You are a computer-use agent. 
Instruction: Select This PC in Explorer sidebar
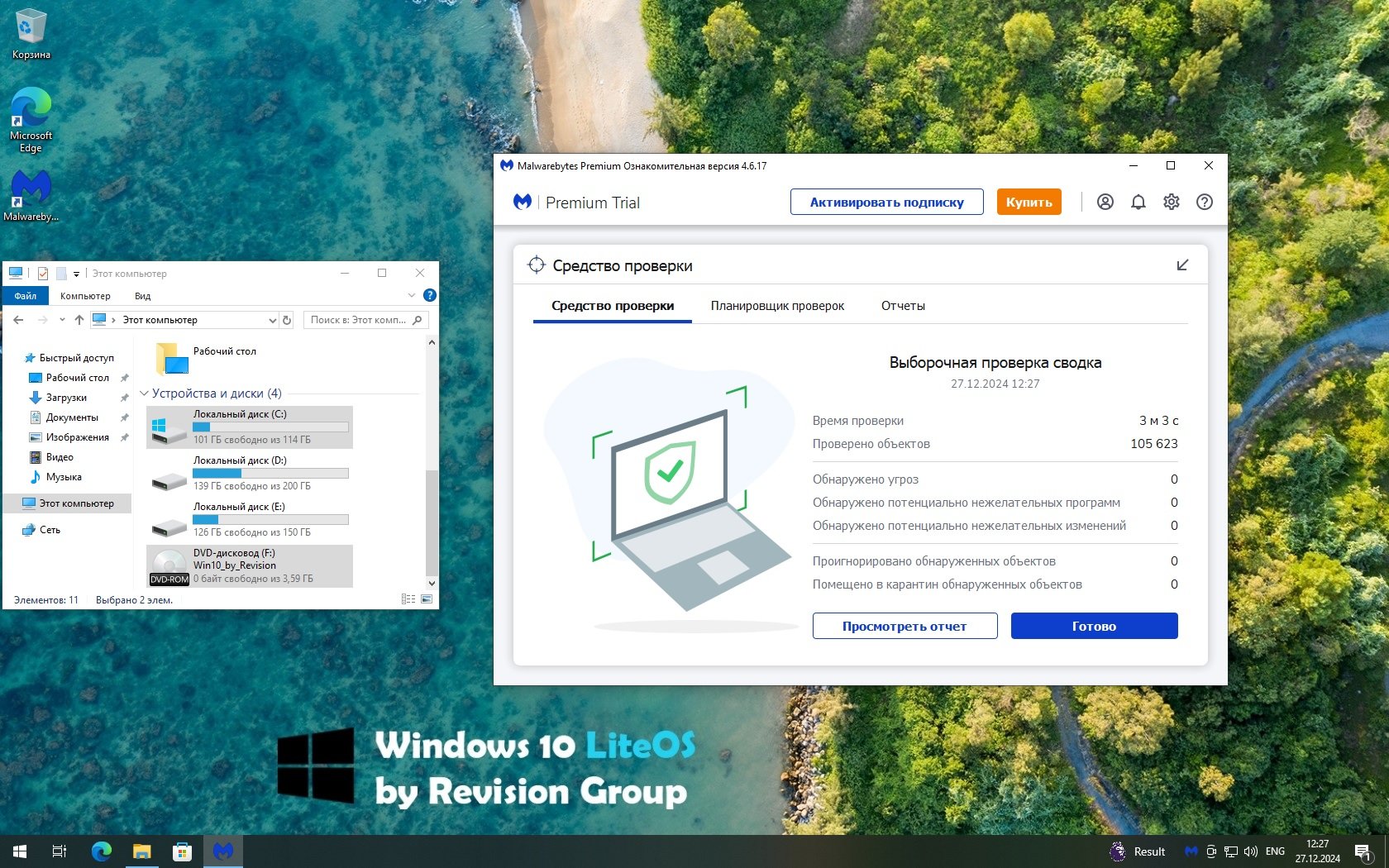(x=68, y=503)
